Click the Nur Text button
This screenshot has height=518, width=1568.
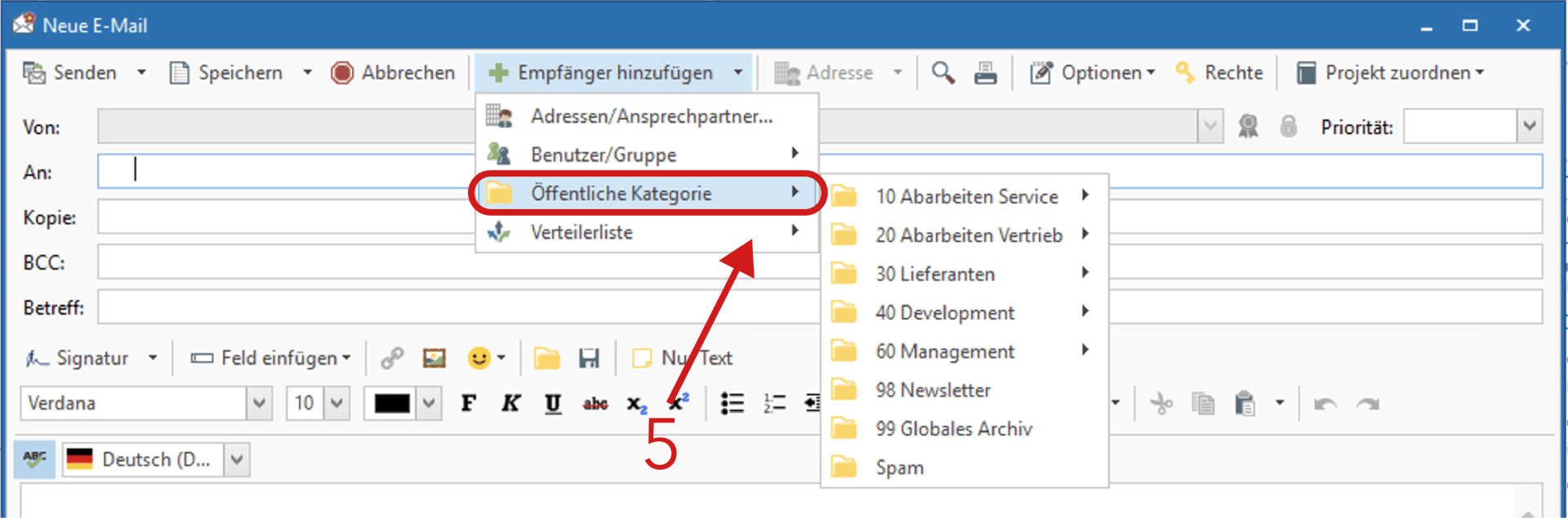[x=683, y=358]
